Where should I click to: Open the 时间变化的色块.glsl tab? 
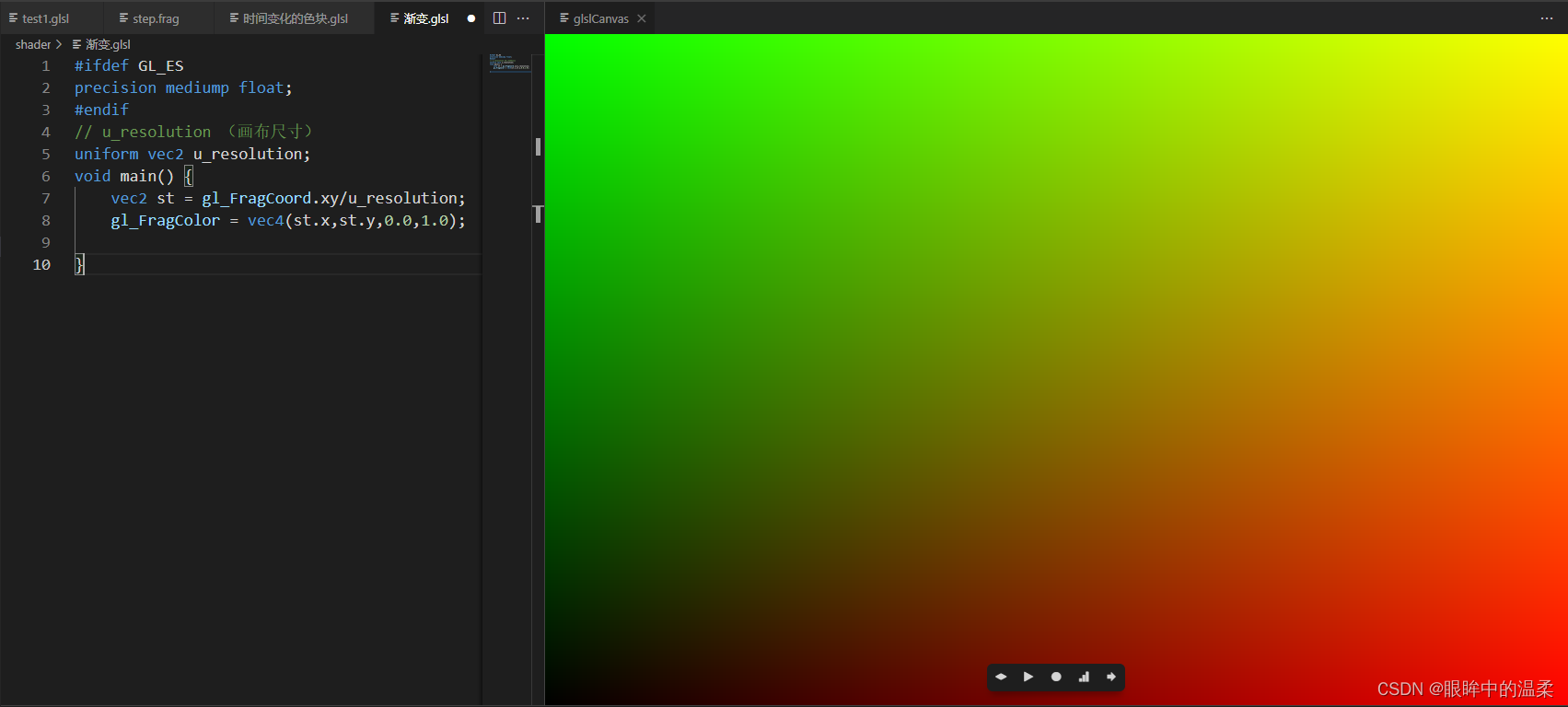pos(295,18)
